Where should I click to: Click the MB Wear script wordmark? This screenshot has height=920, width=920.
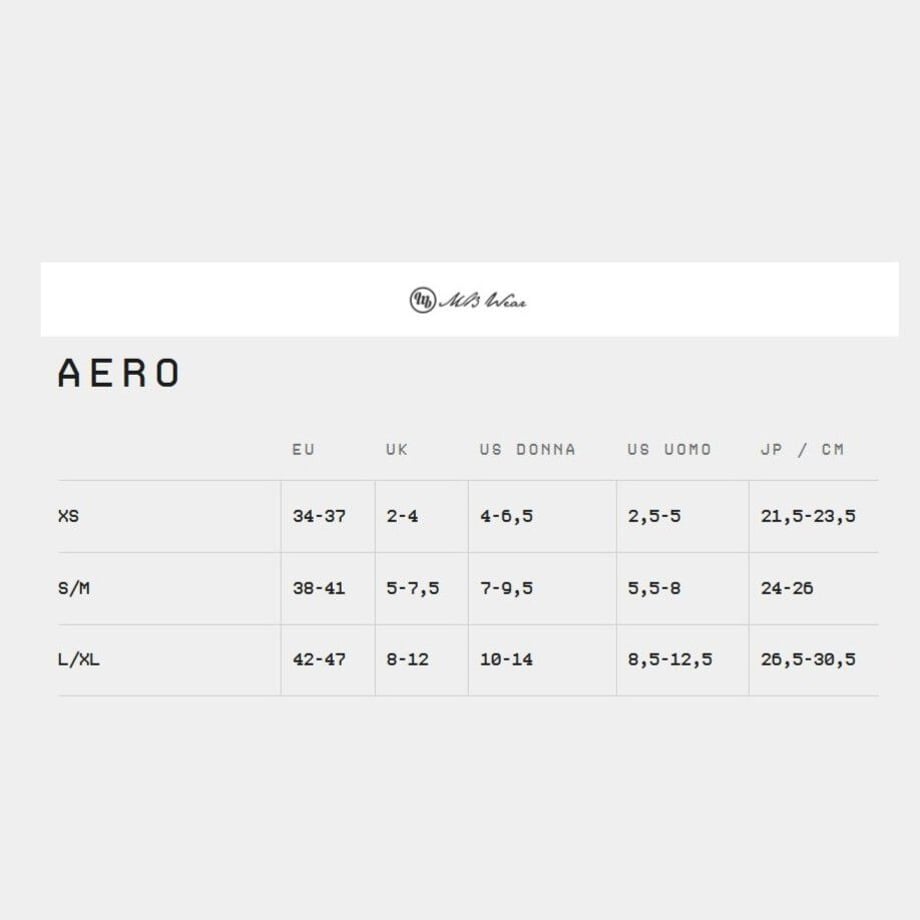coord(483,300)
